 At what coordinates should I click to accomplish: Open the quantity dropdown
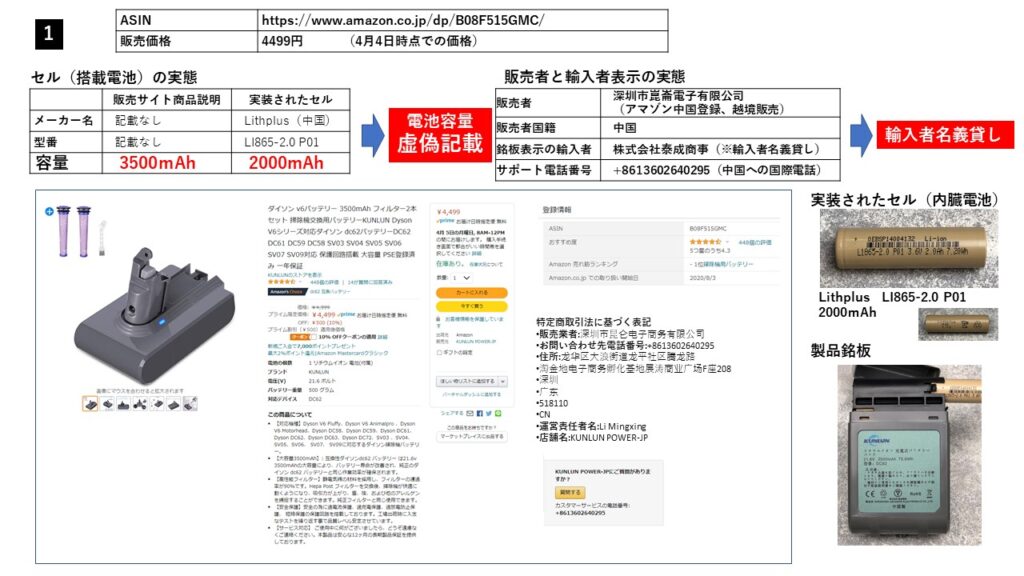tap(461, 277)
